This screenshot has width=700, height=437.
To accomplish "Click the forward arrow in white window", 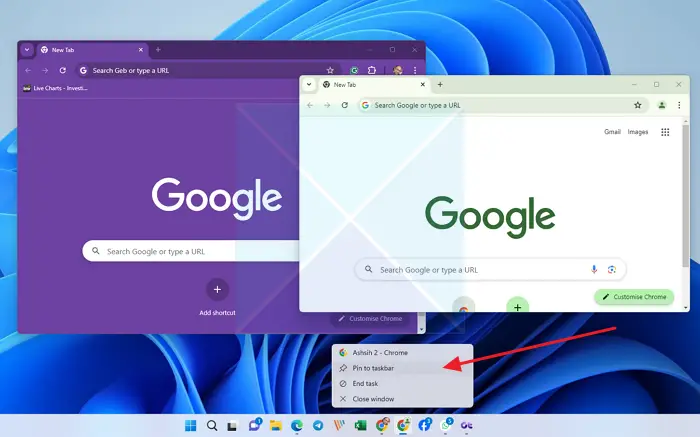I will 327,105.
